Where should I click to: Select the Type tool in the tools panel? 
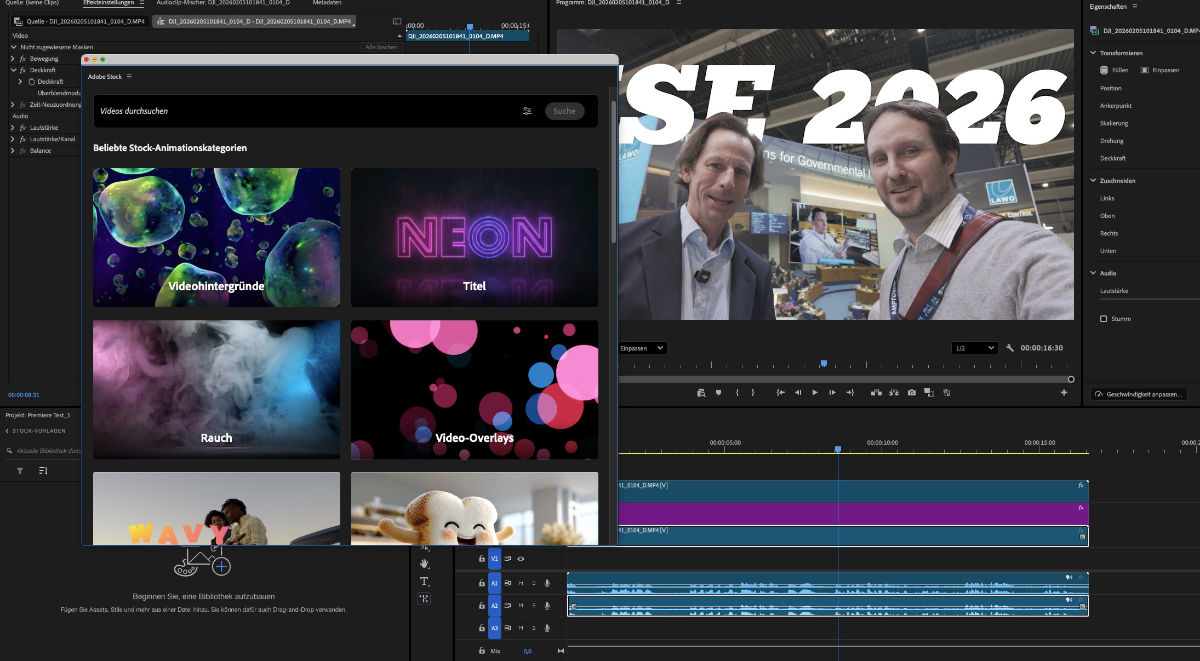[424, 581]
